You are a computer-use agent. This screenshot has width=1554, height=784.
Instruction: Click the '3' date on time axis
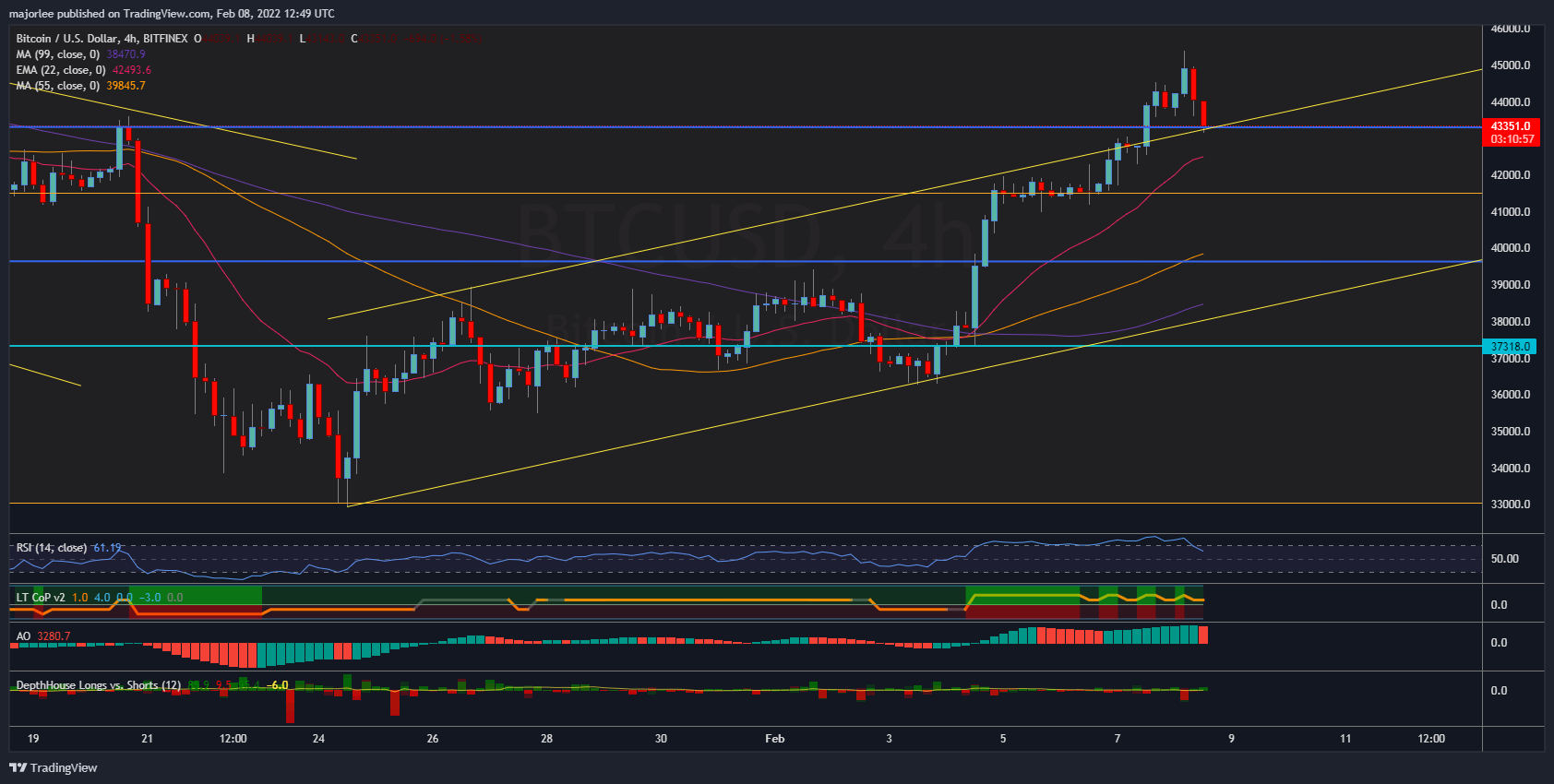pyautogui.click(x=889, y=739)
